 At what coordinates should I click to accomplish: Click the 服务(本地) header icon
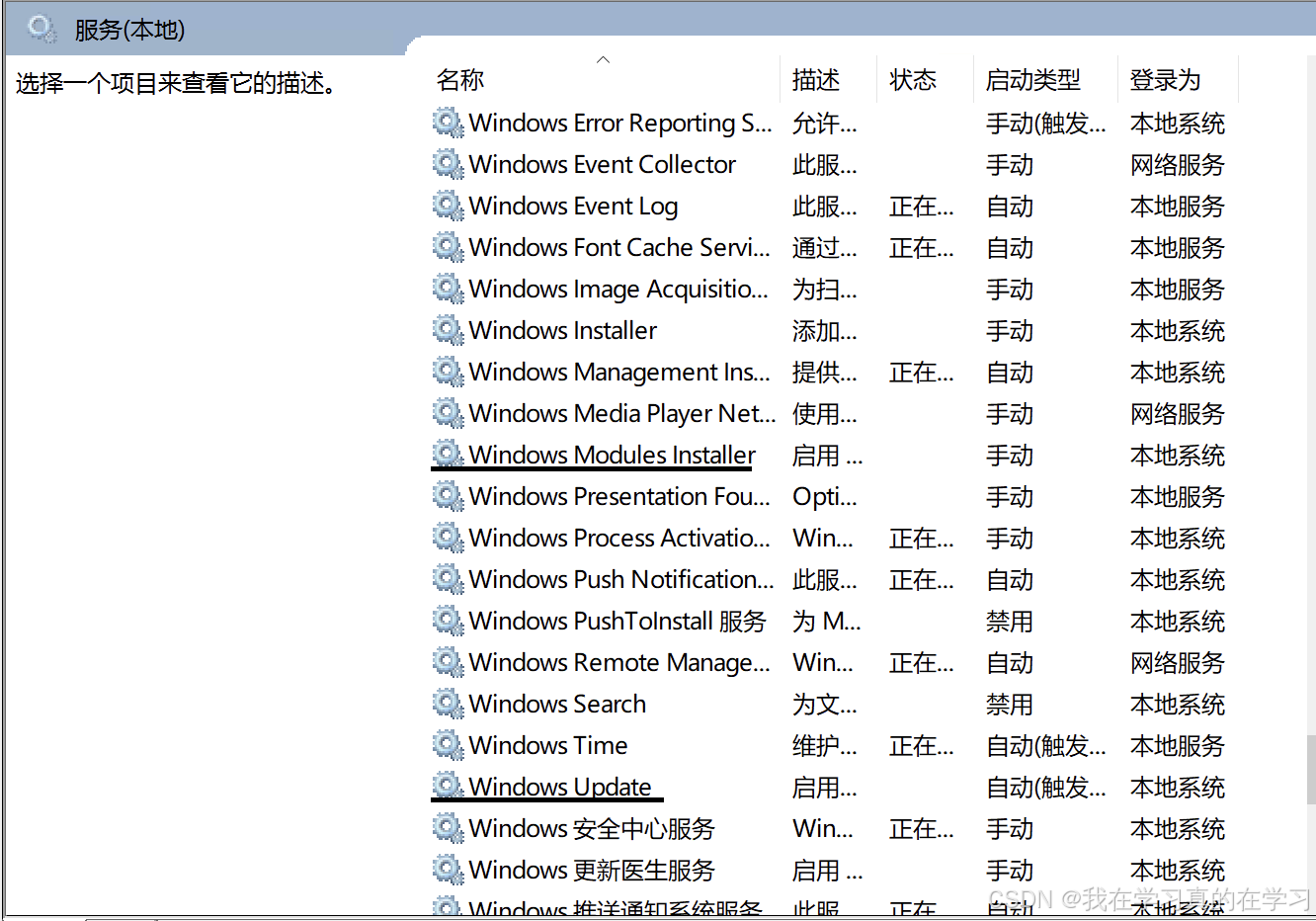pos(41,29)
